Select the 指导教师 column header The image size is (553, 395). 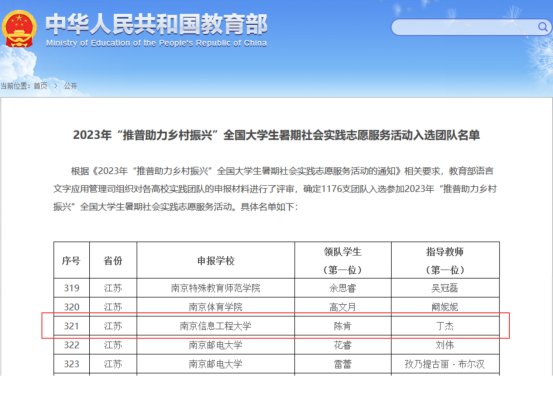445,260
